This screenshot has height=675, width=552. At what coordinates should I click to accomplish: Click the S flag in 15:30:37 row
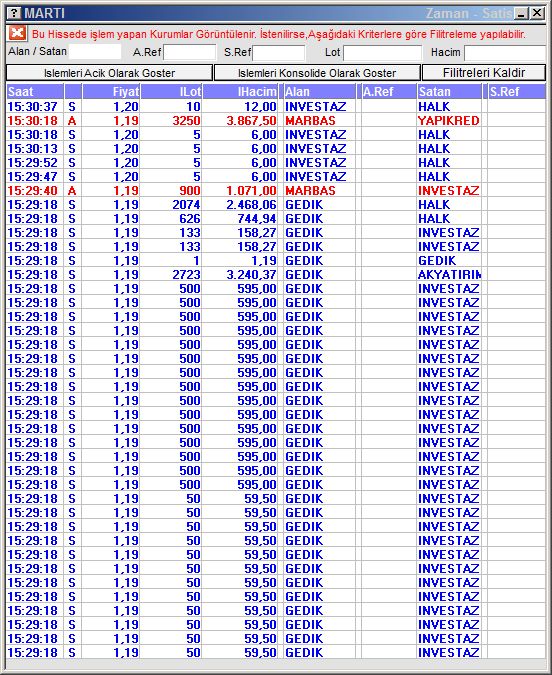point(72,106)
